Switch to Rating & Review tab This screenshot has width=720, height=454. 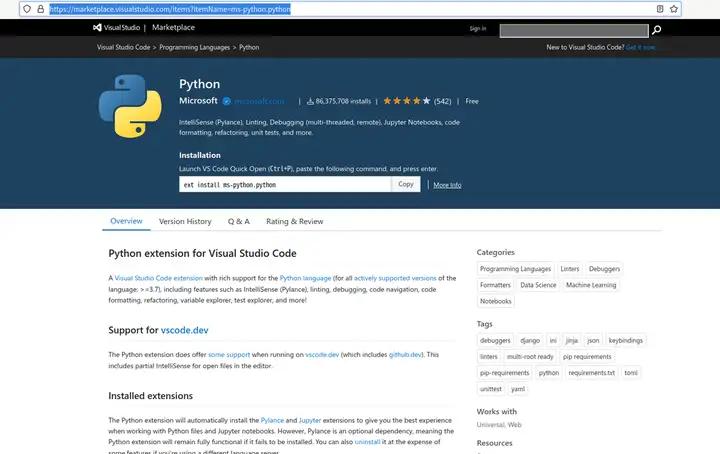tap(295, 221)
